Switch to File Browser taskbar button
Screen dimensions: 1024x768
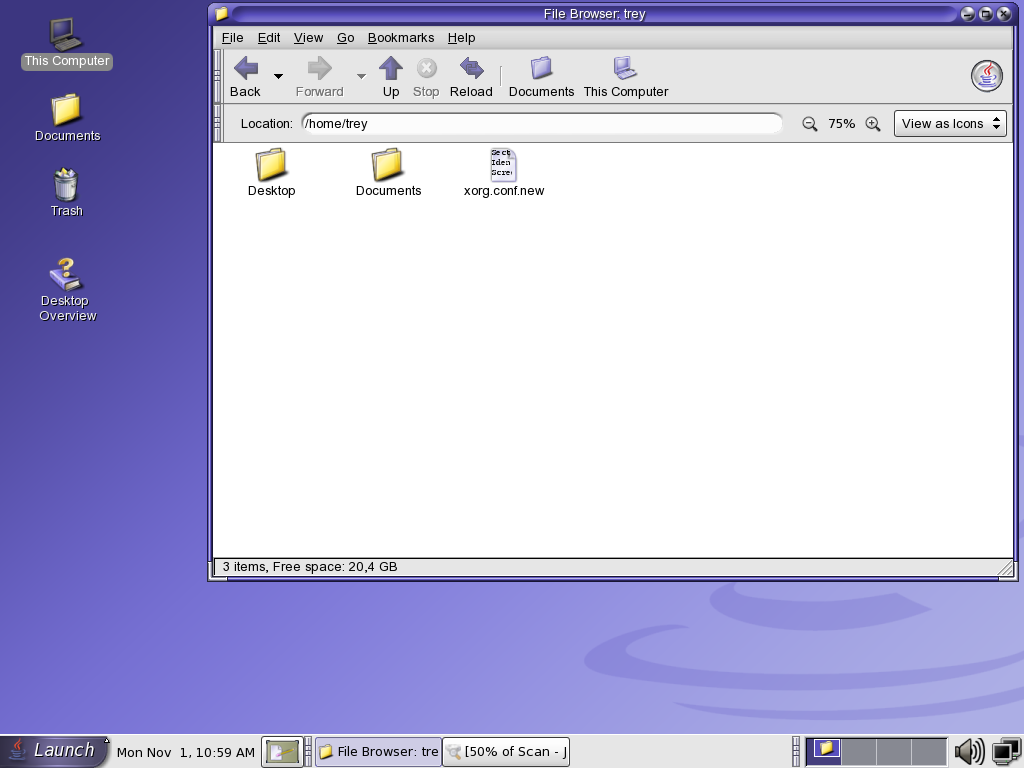click(379, 752)
